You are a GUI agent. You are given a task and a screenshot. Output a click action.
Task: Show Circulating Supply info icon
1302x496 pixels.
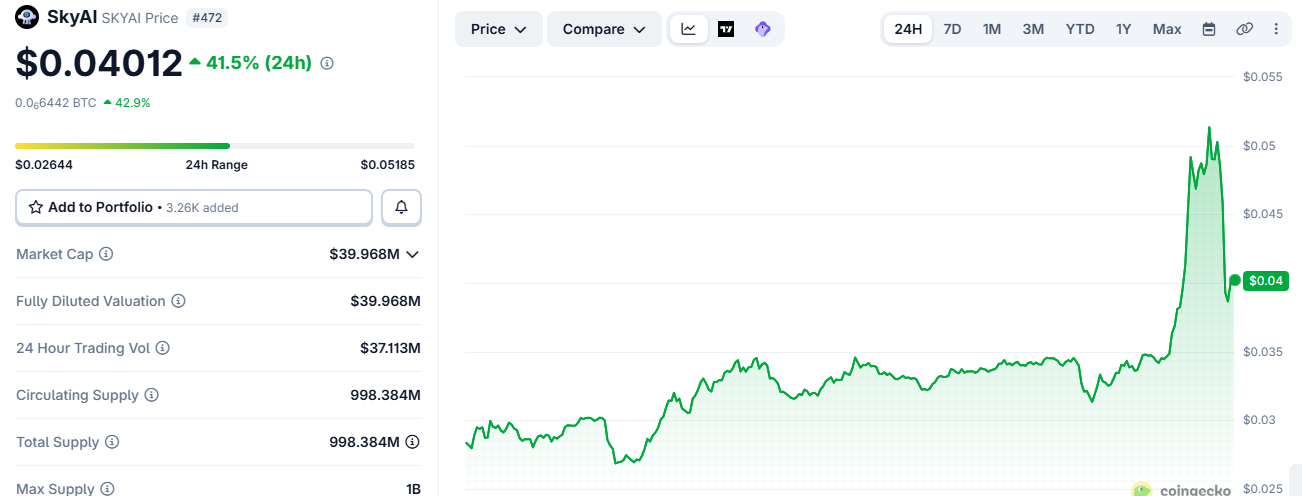coord(151,395)
